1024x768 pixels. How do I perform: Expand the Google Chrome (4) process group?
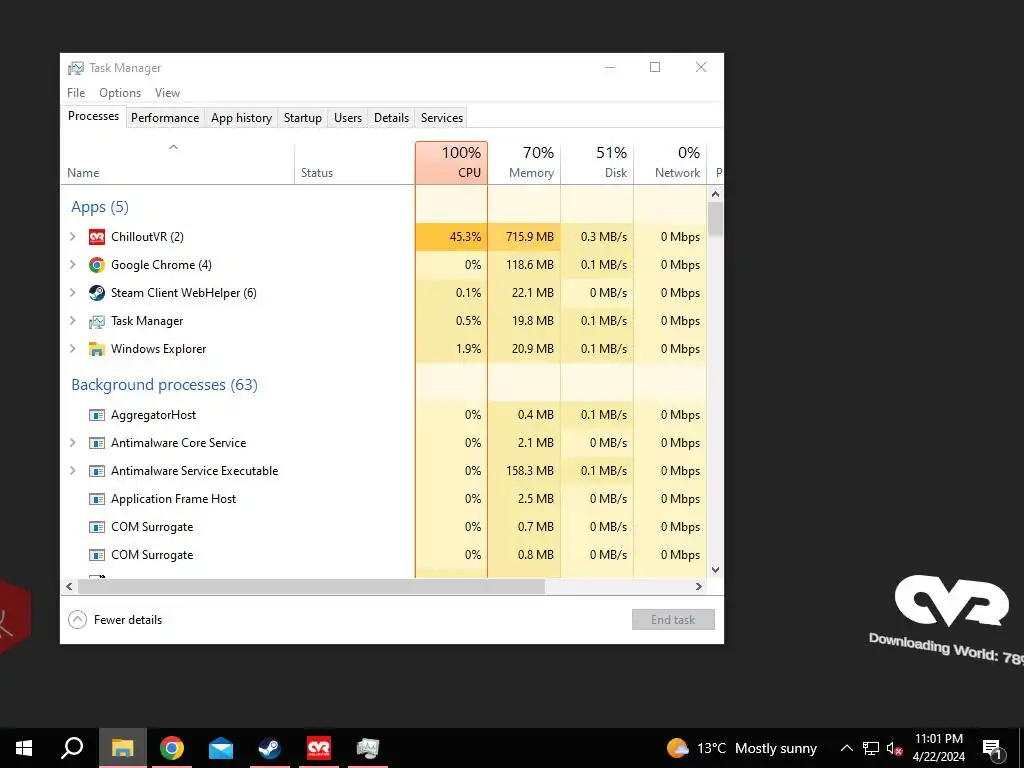72,264
